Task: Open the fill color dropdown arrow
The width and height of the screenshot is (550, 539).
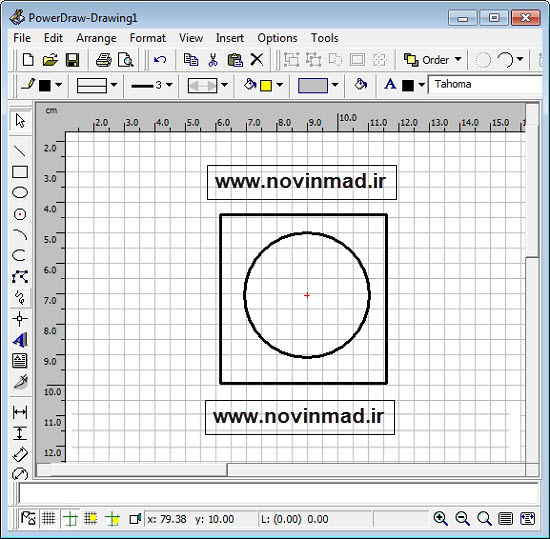Action: [280, 85]
